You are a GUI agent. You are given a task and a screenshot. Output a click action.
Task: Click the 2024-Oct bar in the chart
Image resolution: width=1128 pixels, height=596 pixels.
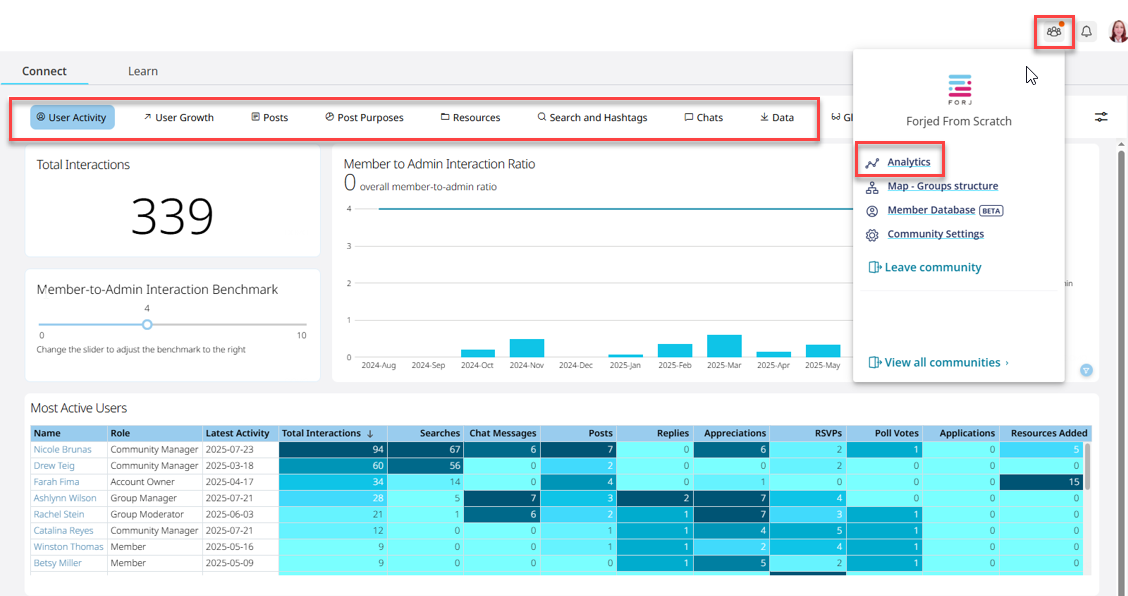[x=478, y=353]
